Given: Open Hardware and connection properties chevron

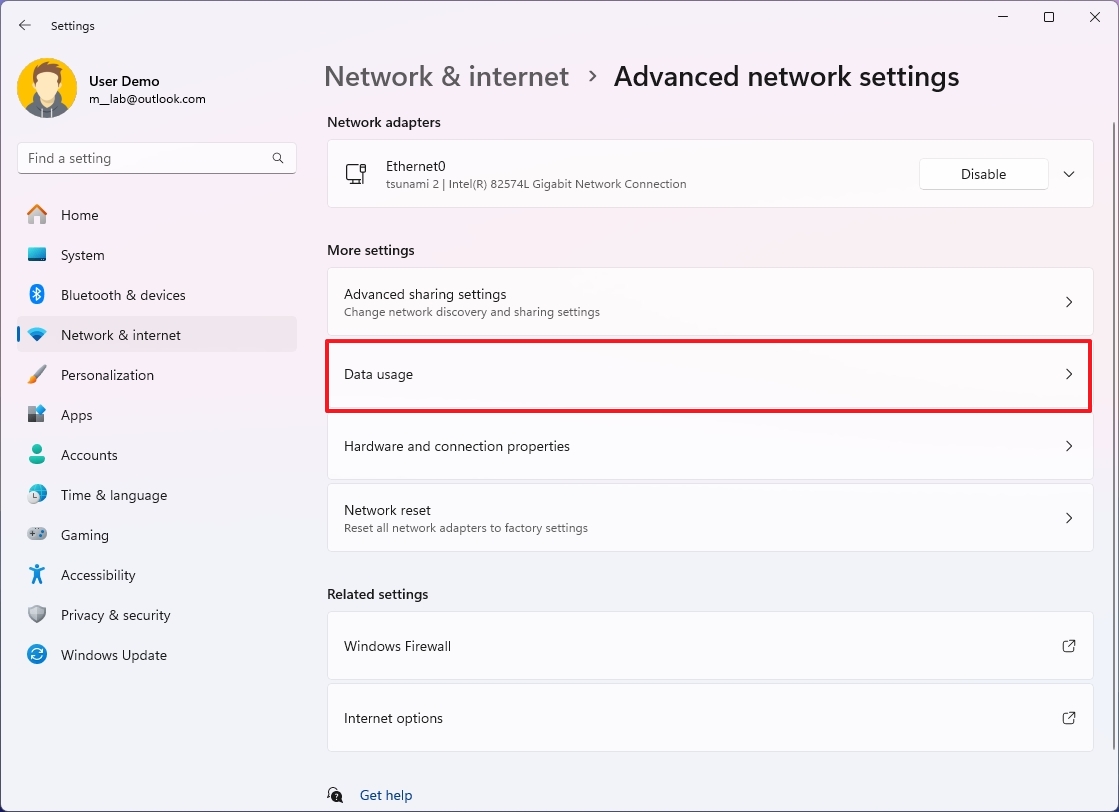Looking at the screenshot, I should tap(1068, 446).
